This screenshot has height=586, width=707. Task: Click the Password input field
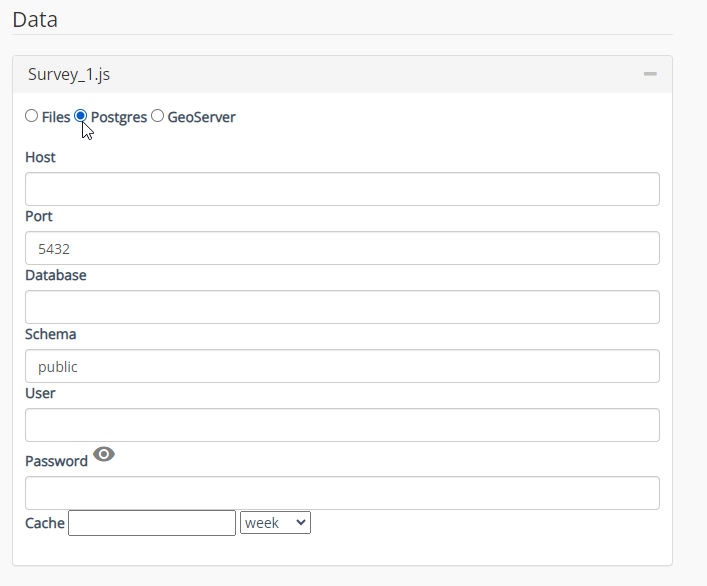(342, 493)
